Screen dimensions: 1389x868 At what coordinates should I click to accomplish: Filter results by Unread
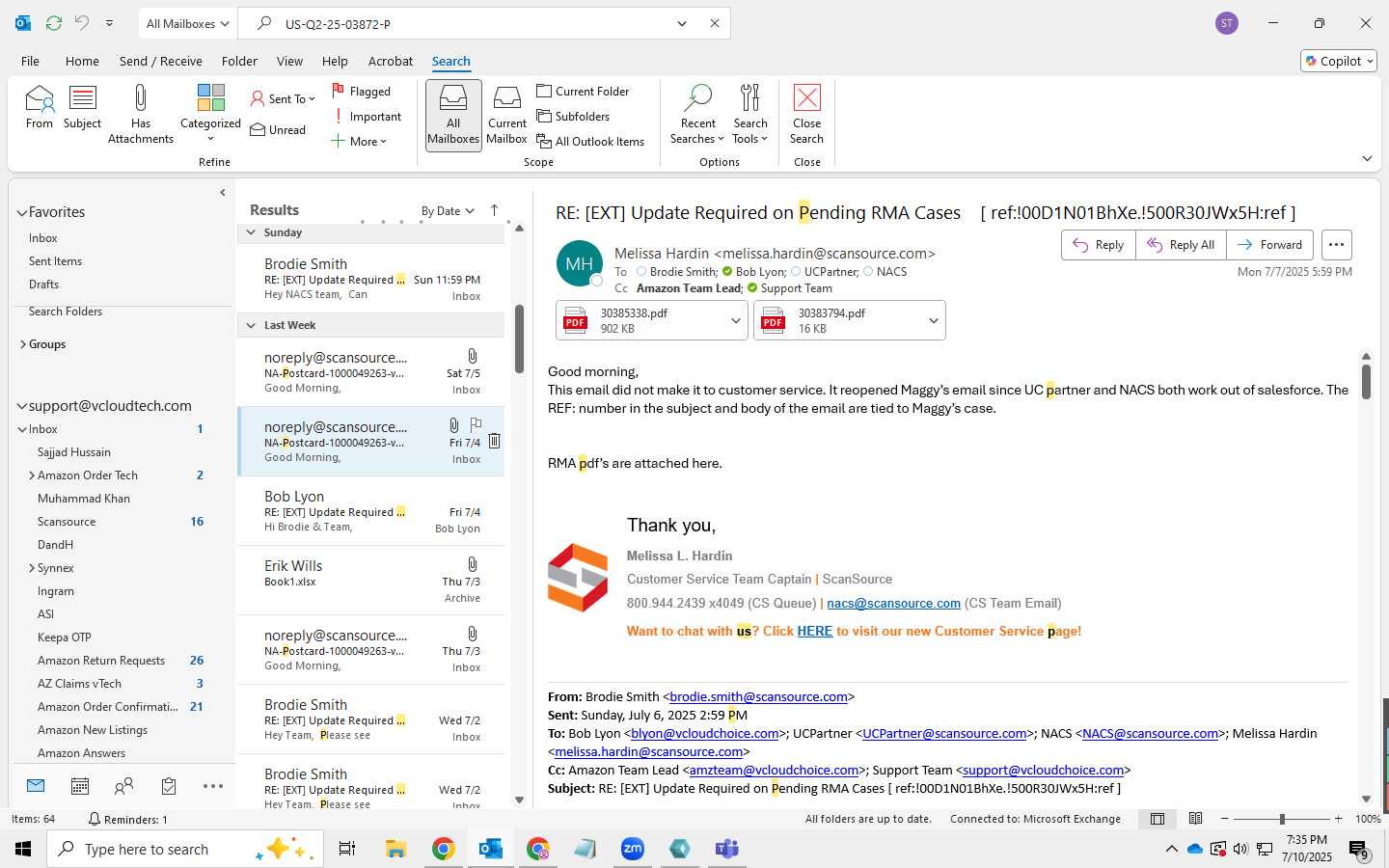click(278, 129)
